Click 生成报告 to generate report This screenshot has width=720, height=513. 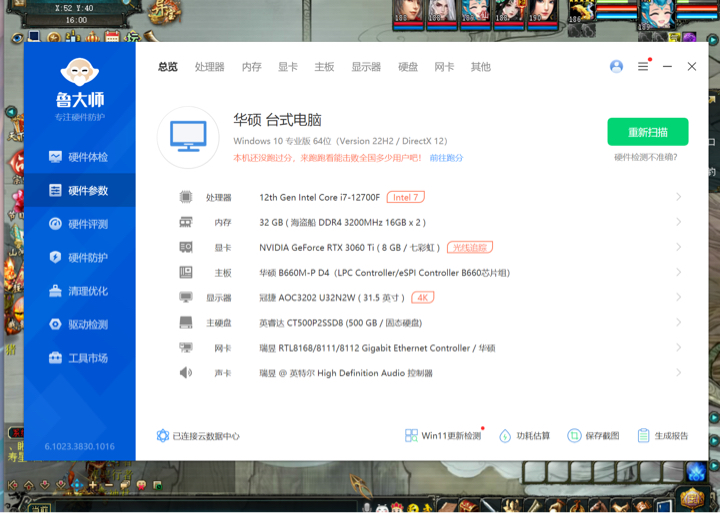tap(663, 435)
